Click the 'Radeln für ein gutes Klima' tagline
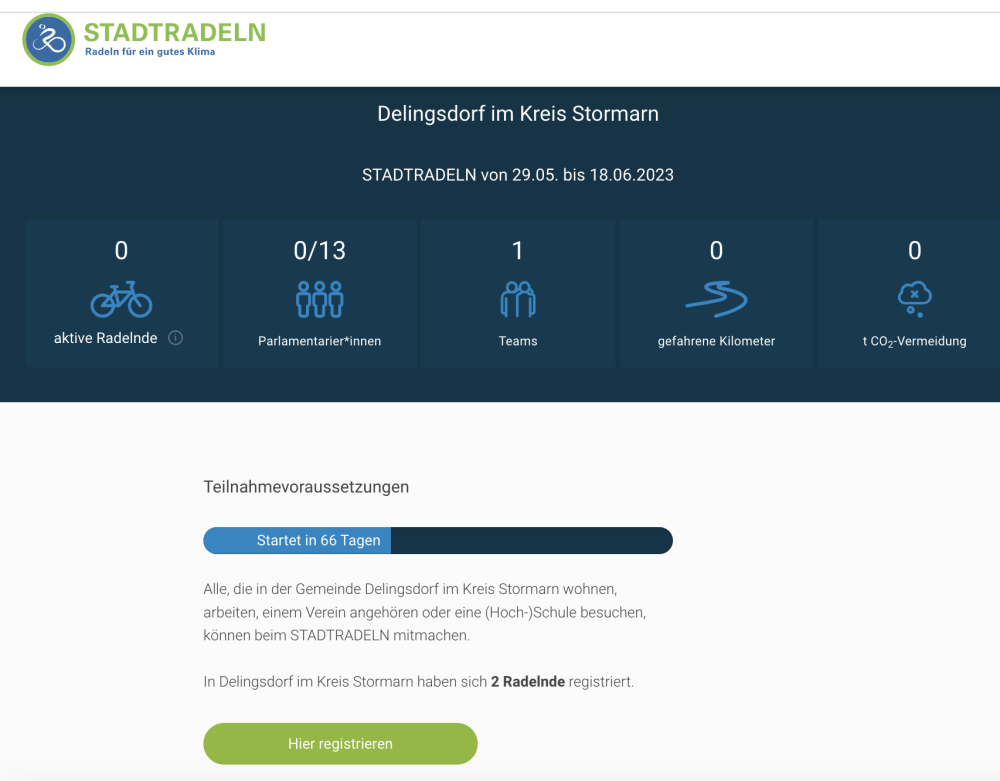 tap(149, 53)
